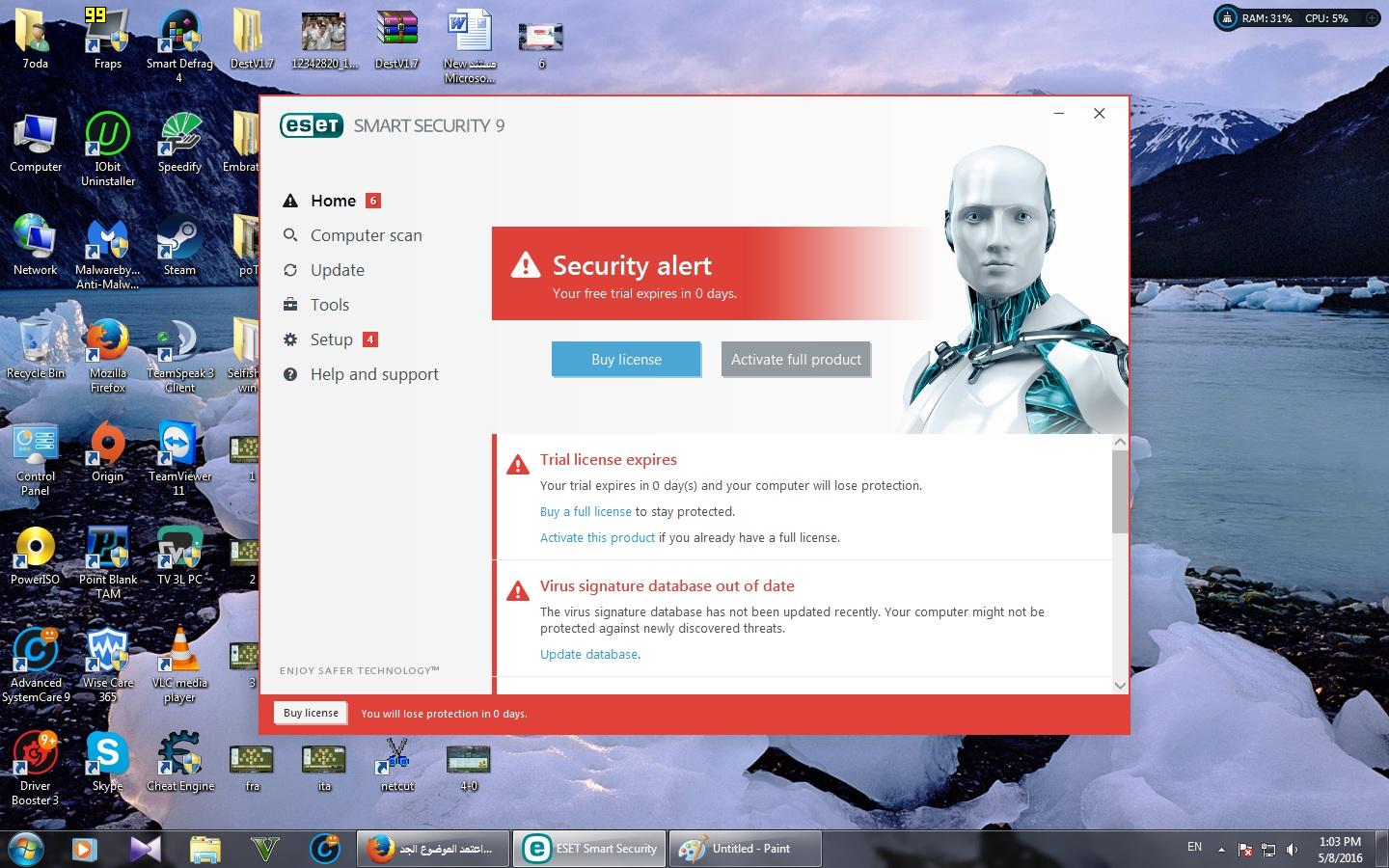Show hidden tray icons arrow

1221,850
